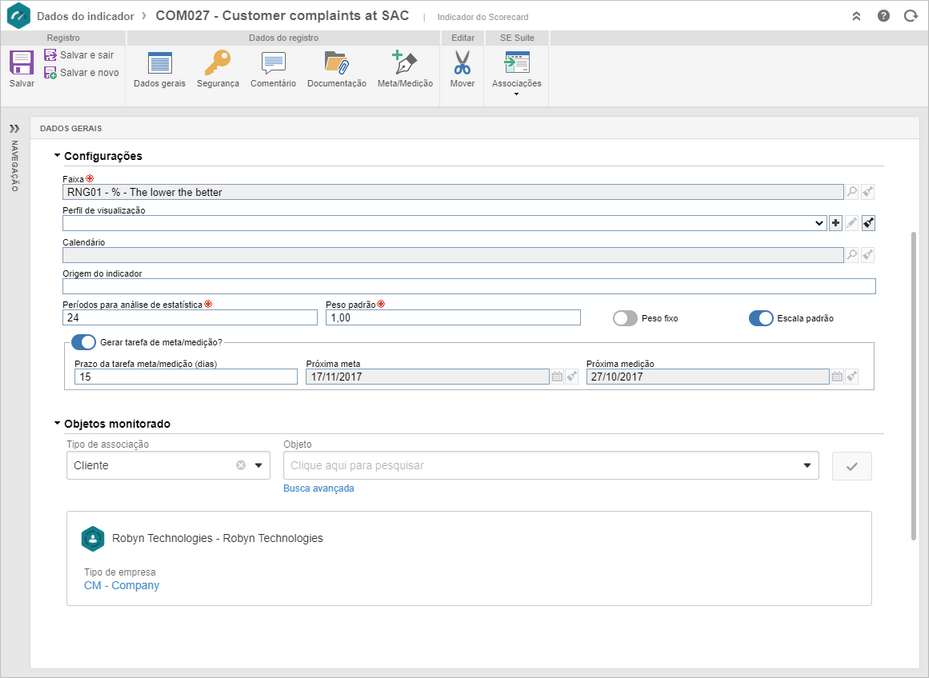
Task: Click the Próxima medição date field
Action: [707, 377]
